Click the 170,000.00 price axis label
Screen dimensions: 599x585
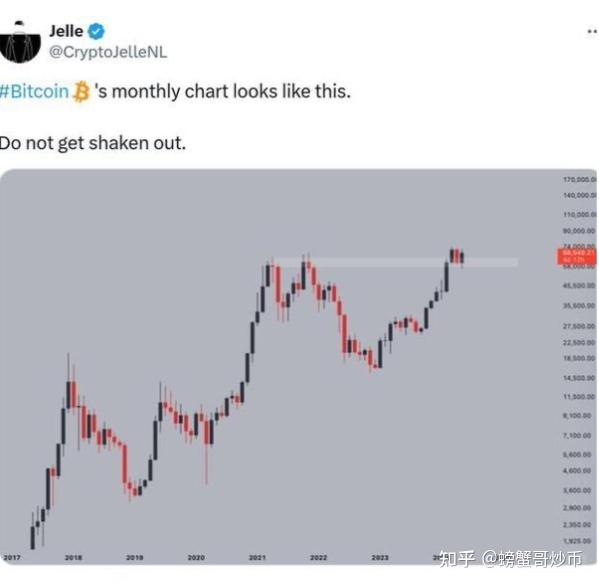point(580,180)
